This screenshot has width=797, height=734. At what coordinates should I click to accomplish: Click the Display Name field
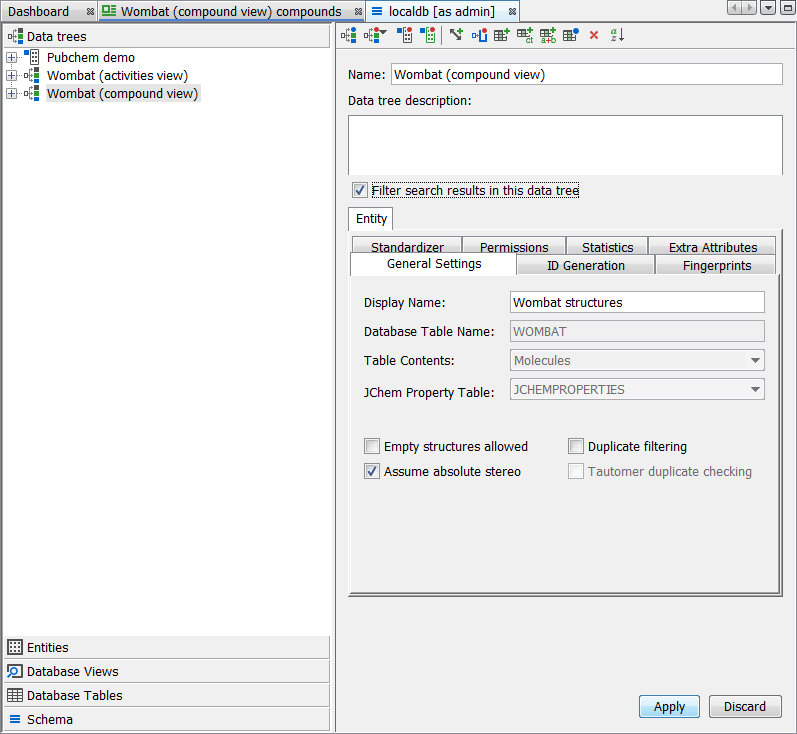pyautogui.click(x=637, y=302)
